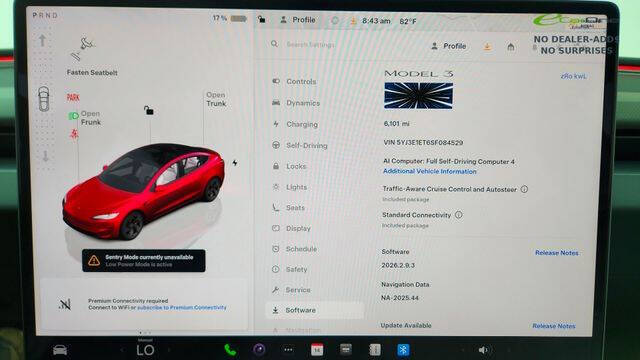
Task: Tap Open Frunk on car view
Action: [x=90, y=118]
